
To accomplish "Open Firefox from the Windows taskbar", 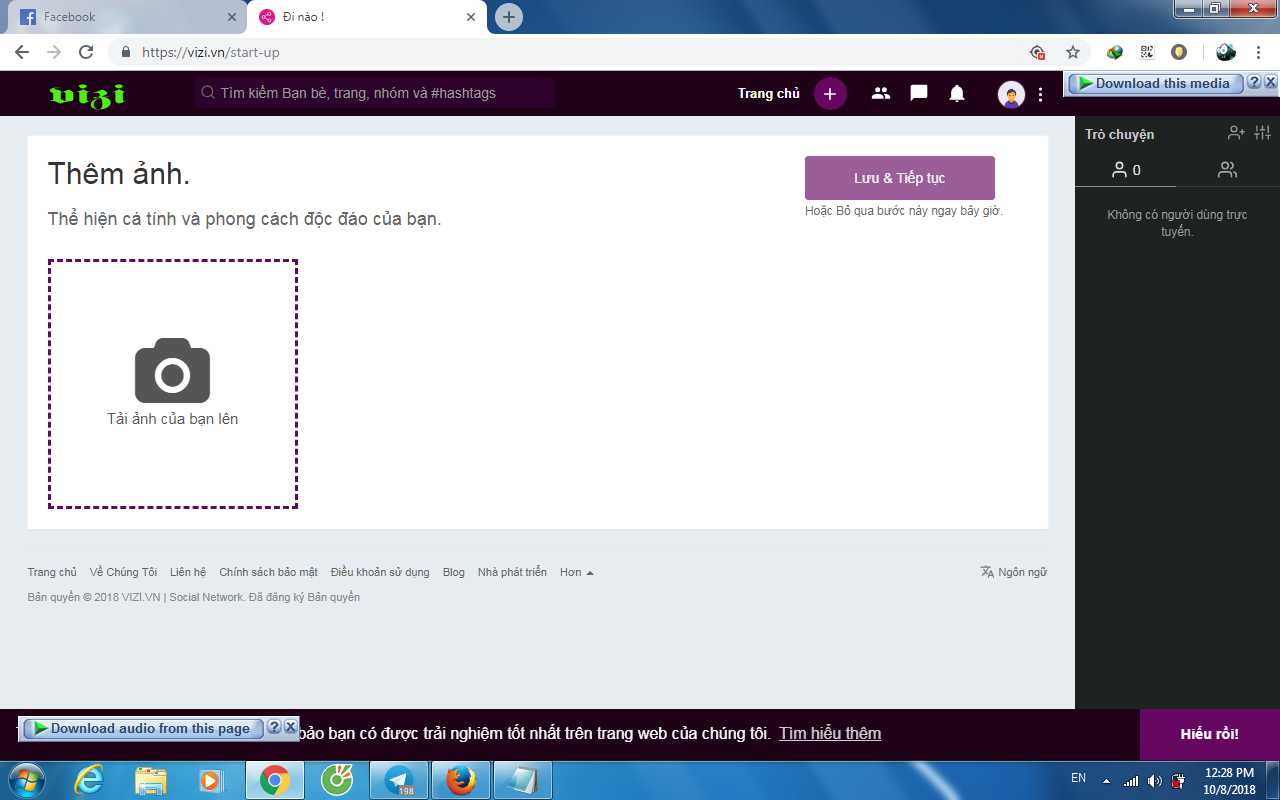I will click(461, 780).
